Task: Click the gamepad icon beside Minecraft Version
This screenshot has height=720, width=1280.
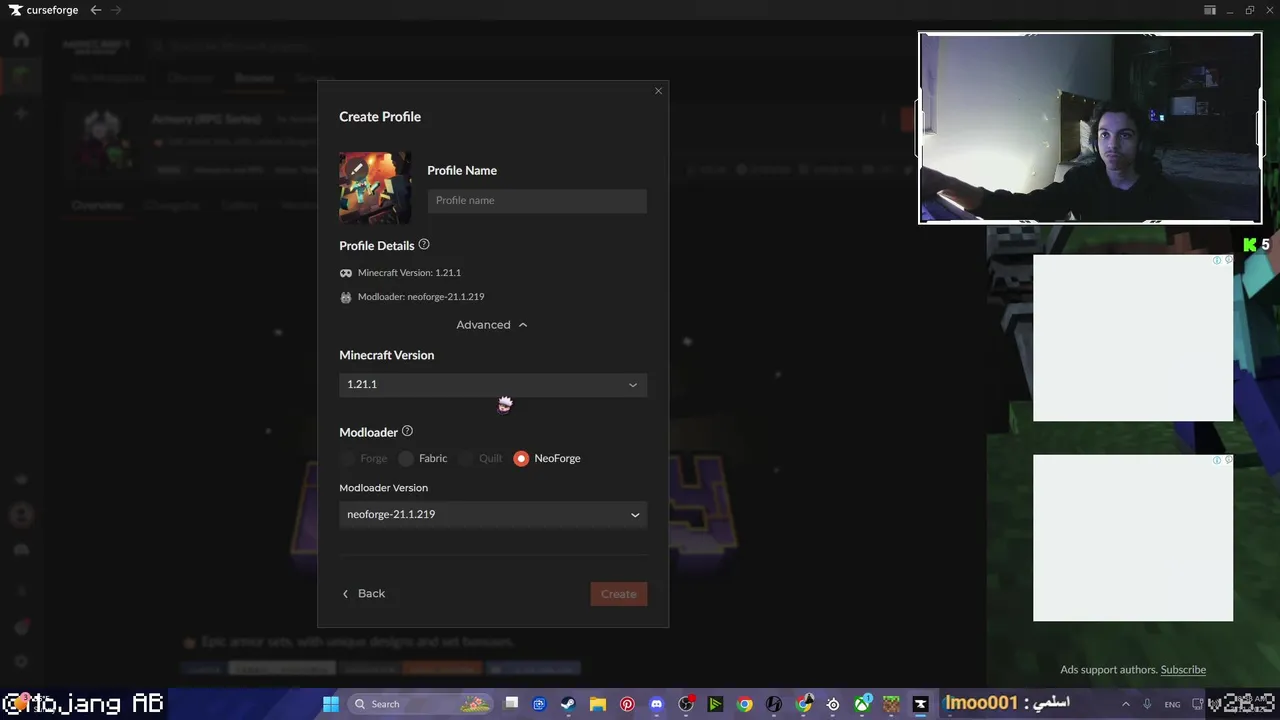Action: [x=346, y=273]
